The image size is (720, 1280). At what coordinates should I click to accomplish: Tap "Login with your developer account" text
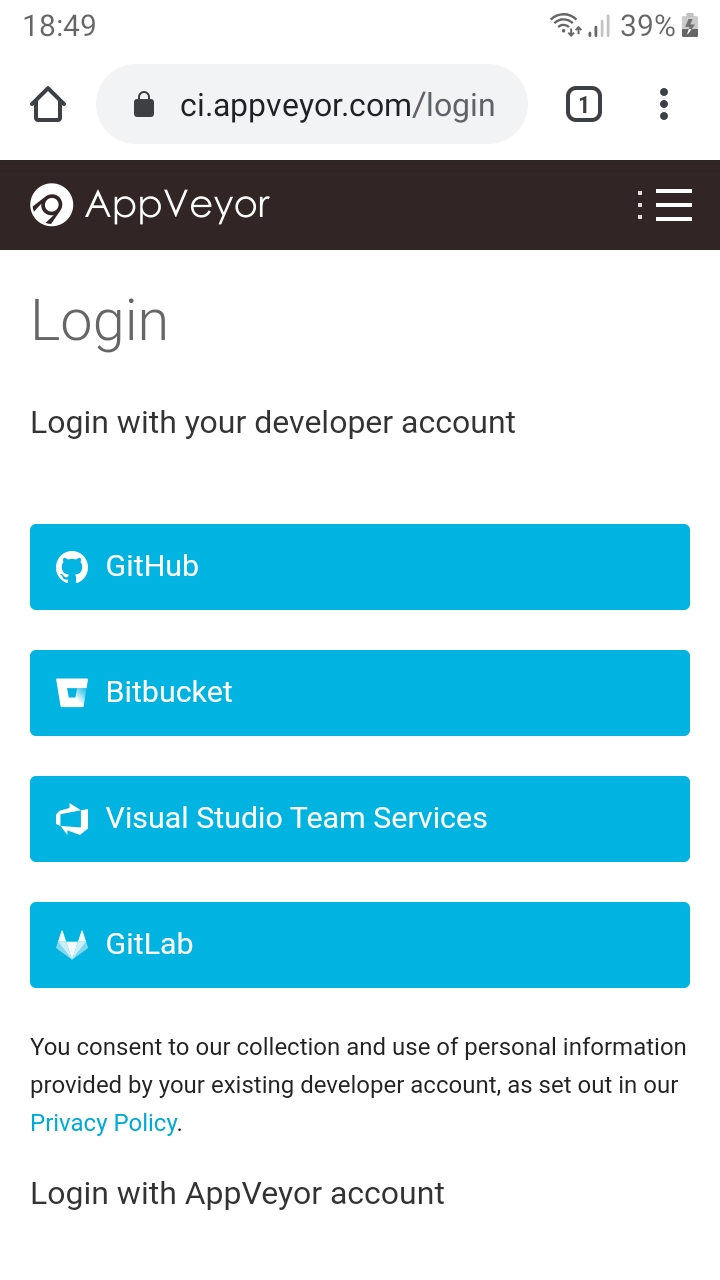[x=273, y=423]
